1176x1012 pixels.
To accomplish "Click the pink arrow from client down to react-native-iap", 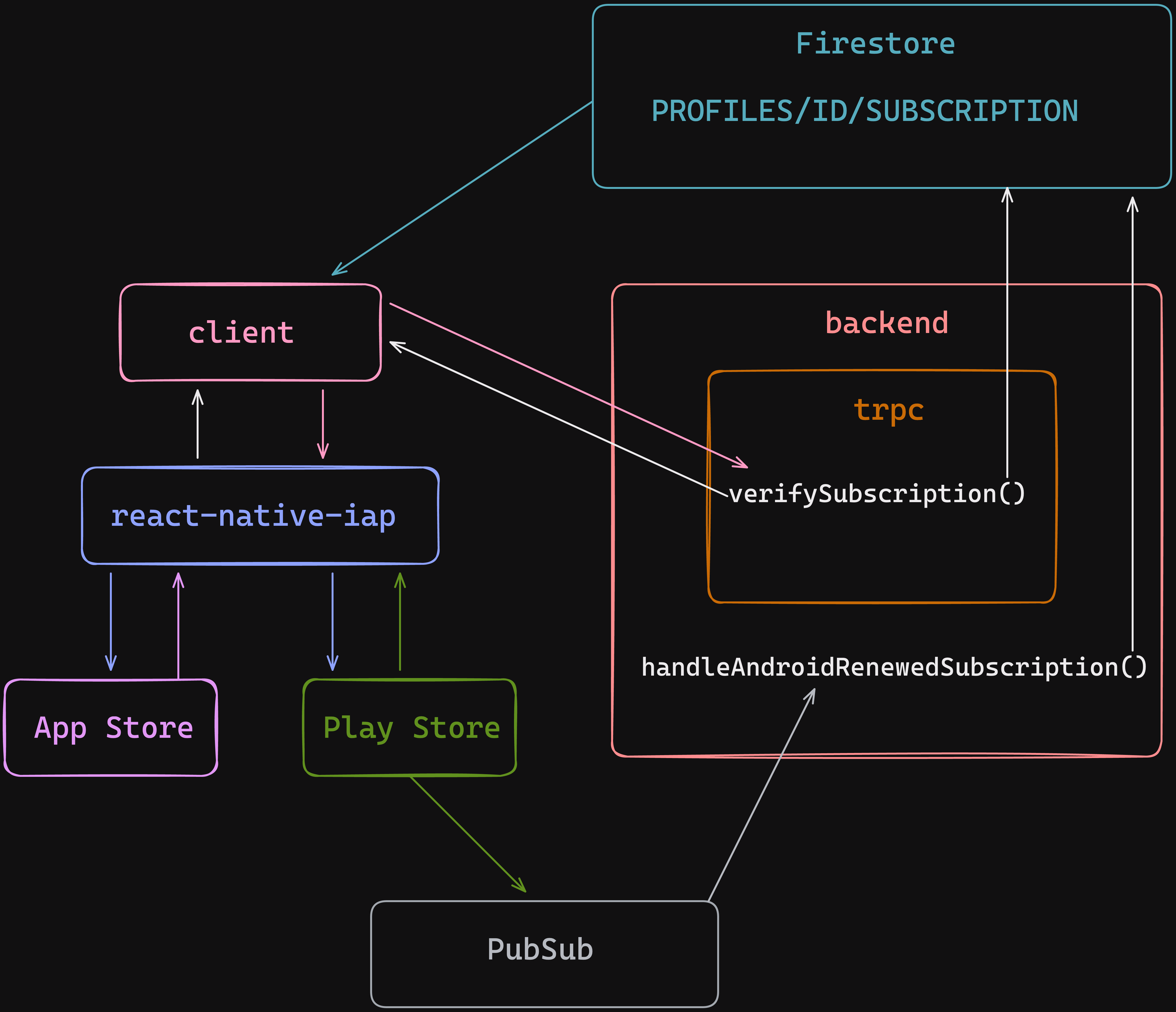I will click(x=322, y=424).
